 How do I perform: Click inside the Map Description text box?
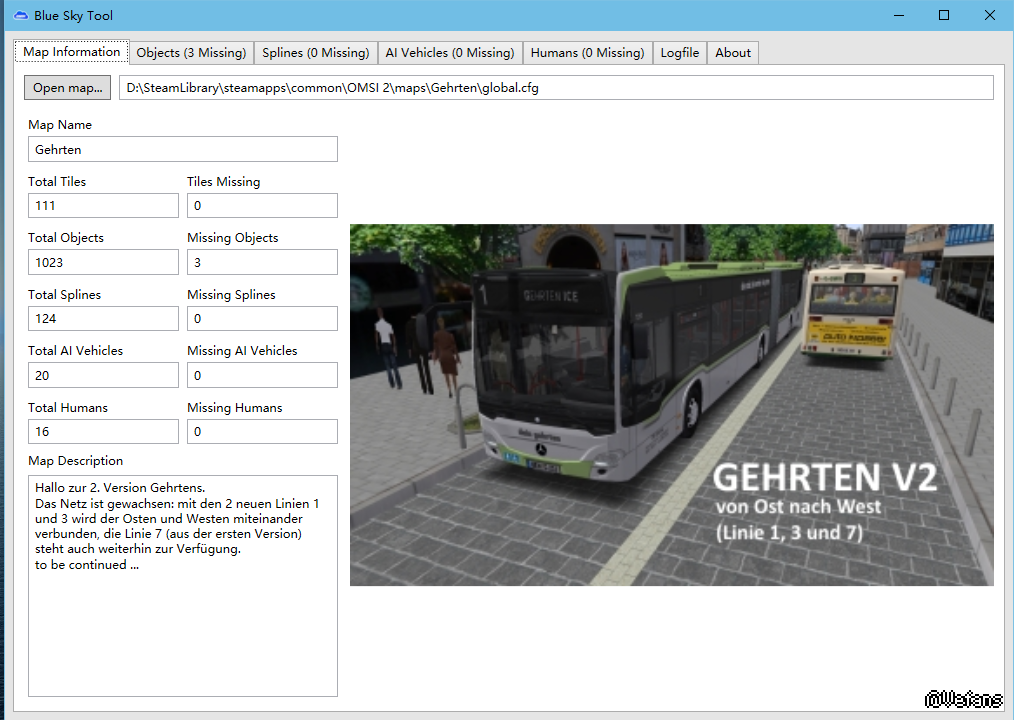pyautogui.click(x=183, y=630)
